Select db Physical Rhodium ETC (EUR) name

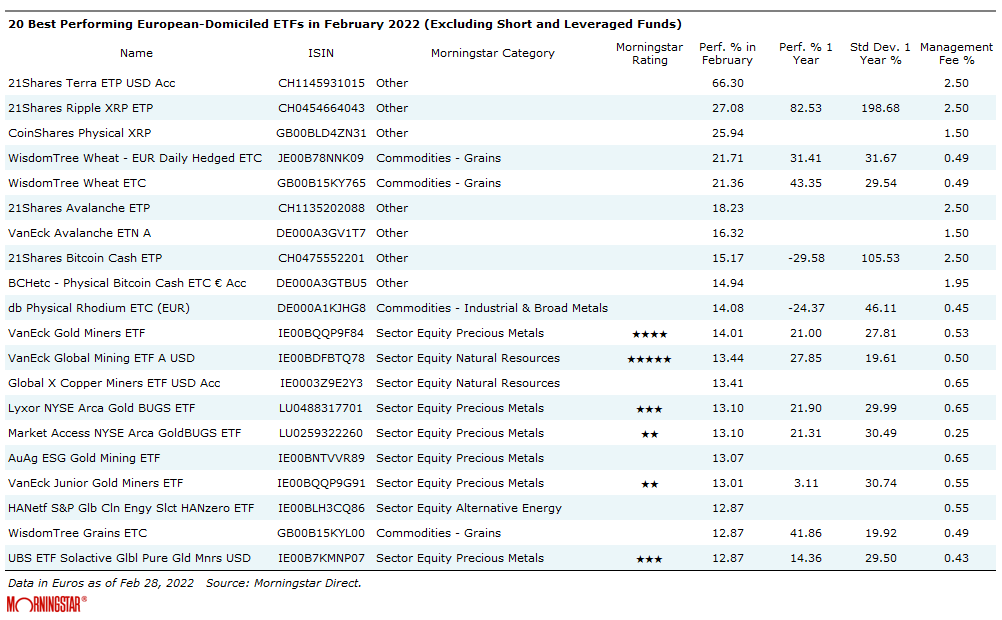98,308
